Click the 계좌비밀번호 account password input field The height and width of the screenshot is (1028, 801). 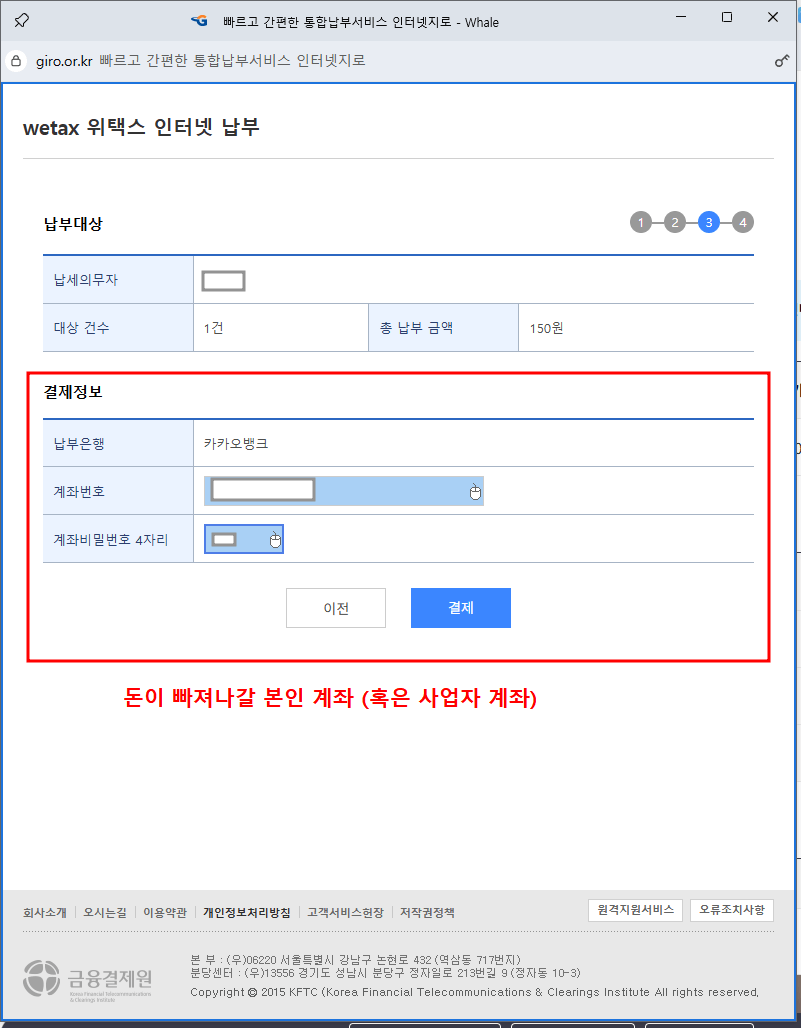(226, 538)
